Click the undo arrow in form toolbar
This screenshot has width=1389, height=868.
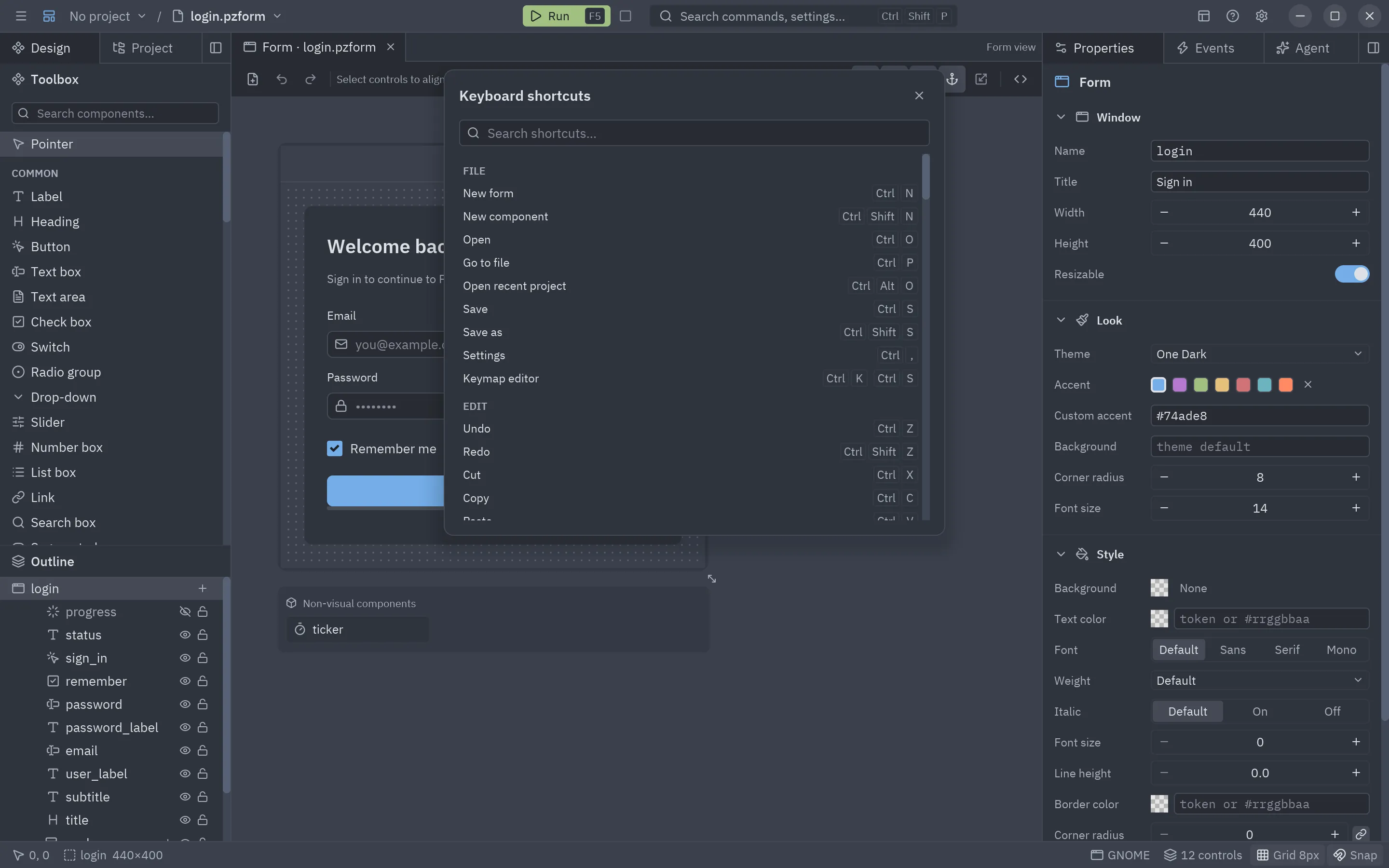(x=281, y=79)
